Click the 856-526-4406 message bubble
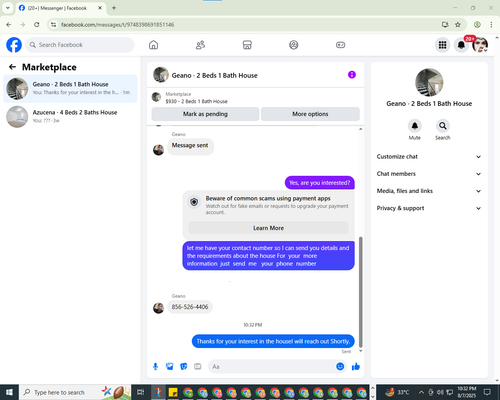Image resolution: width=500 pixels, height=400 pixels. point(190,307)
